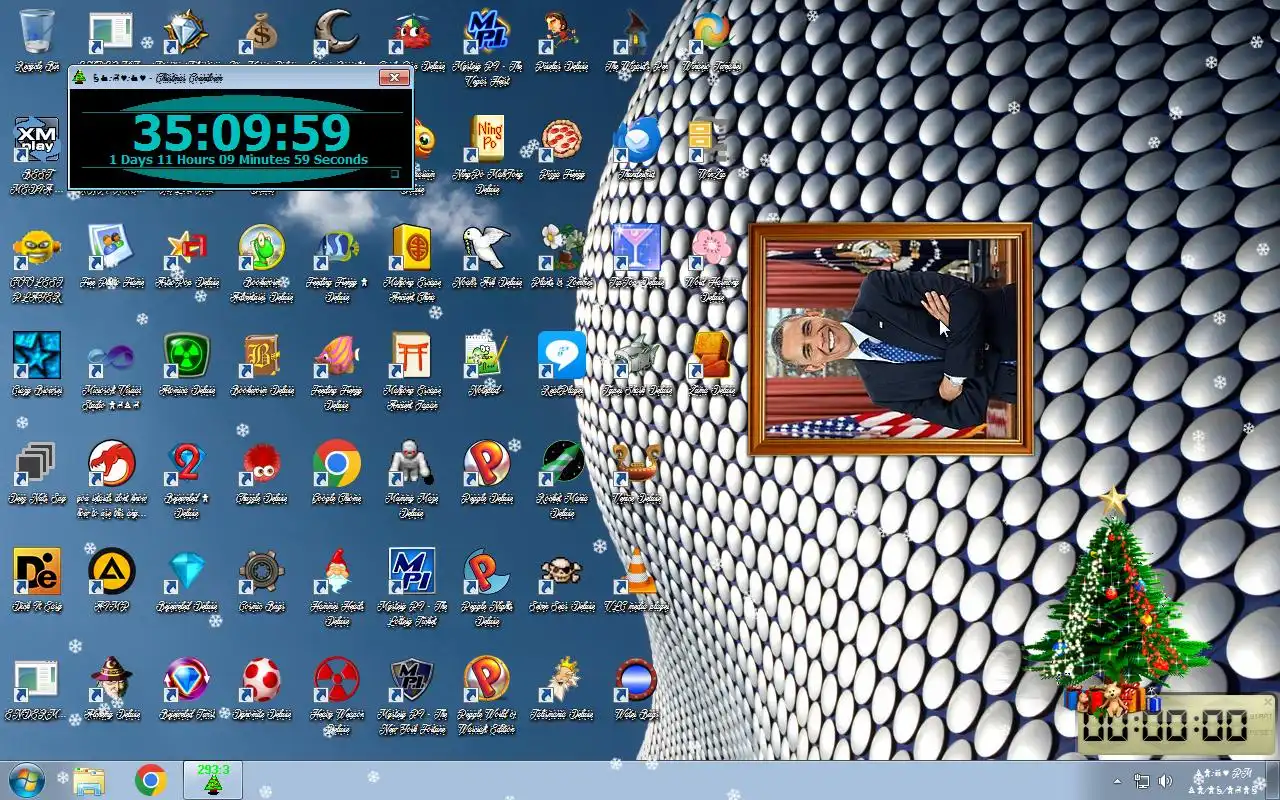Click the 00:00:00 stopwatch gadget display
The height and width of the screenshot is (800, 1280).
(1163, 725)
